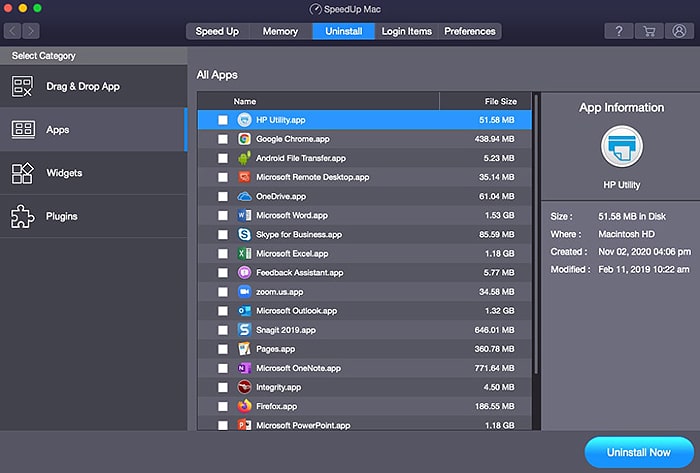
Task: Click the Apps category icon
Action: (23, 129)
